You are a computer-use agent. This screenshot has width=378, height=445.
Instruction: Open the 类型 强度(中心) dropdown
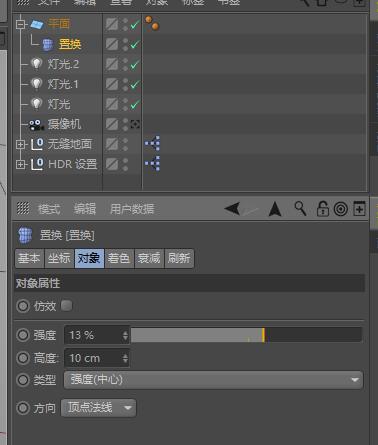click(213, 380)
